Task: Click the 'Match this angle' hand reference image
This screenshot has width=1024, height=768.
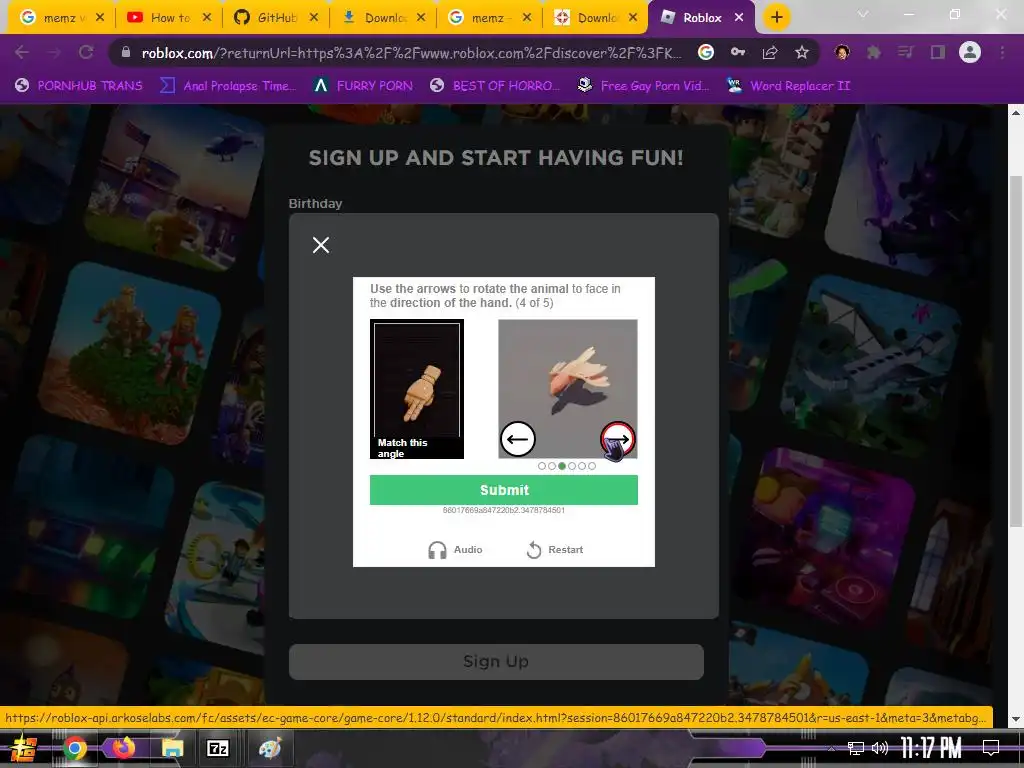Action: tap(417, 389)
